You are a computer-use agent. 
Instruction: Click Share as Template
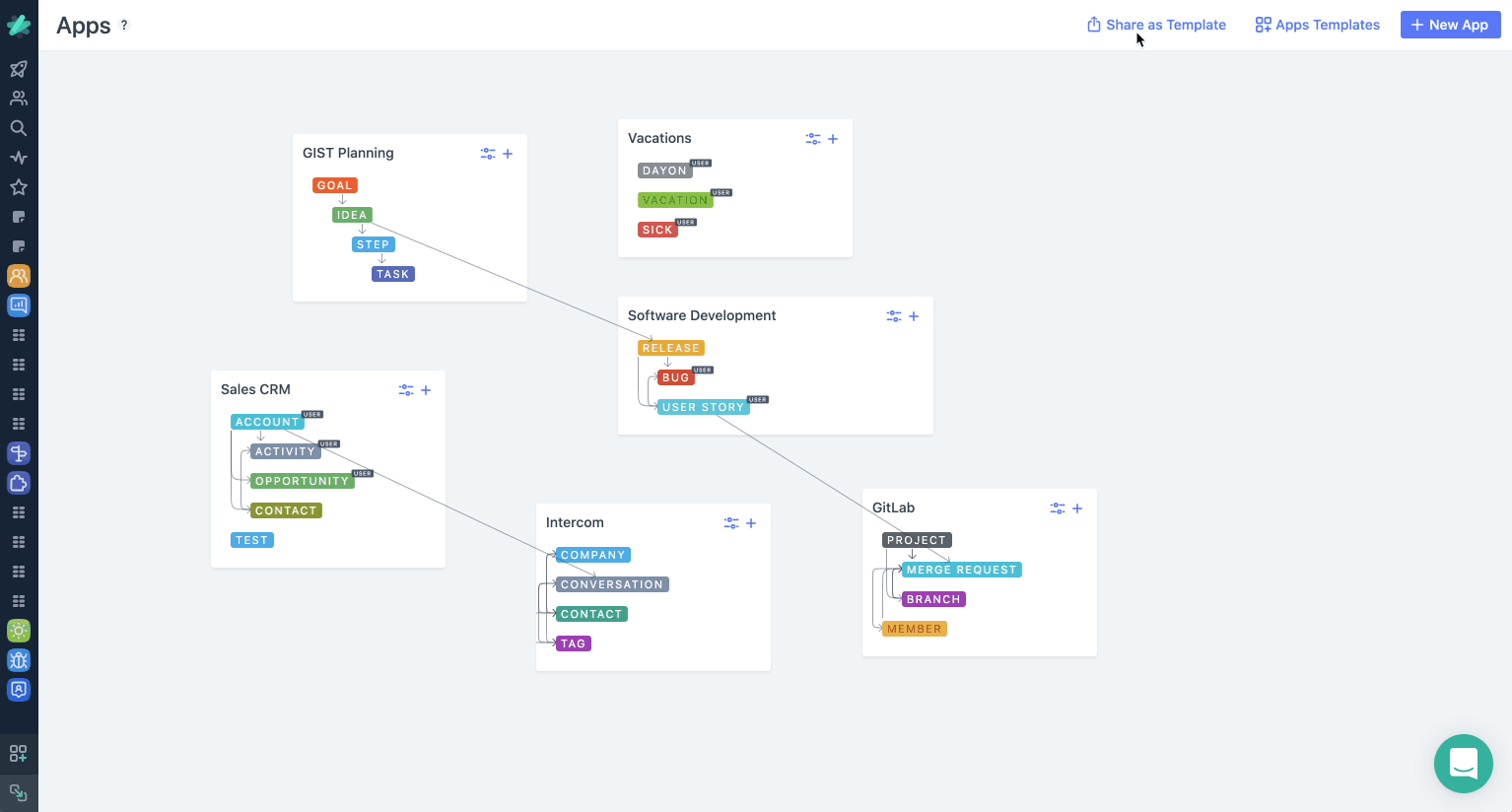pyautogui.click(x=1156, y=25)
